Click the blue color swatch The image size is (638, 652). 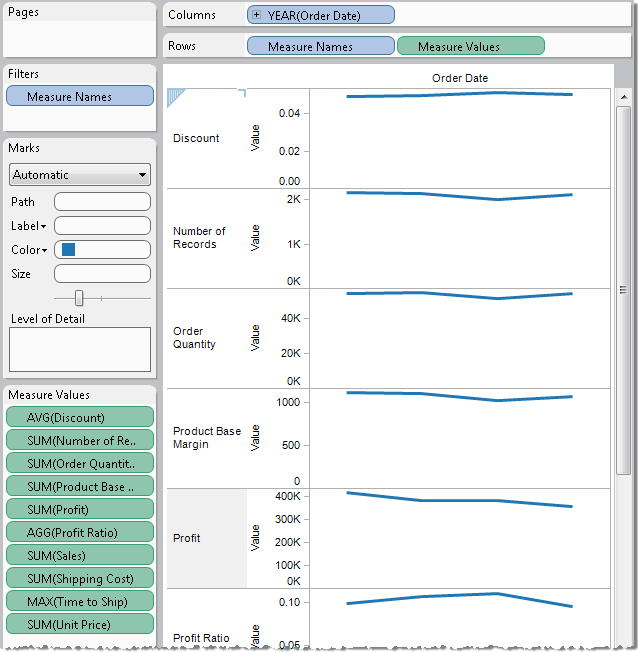[68, 249]
